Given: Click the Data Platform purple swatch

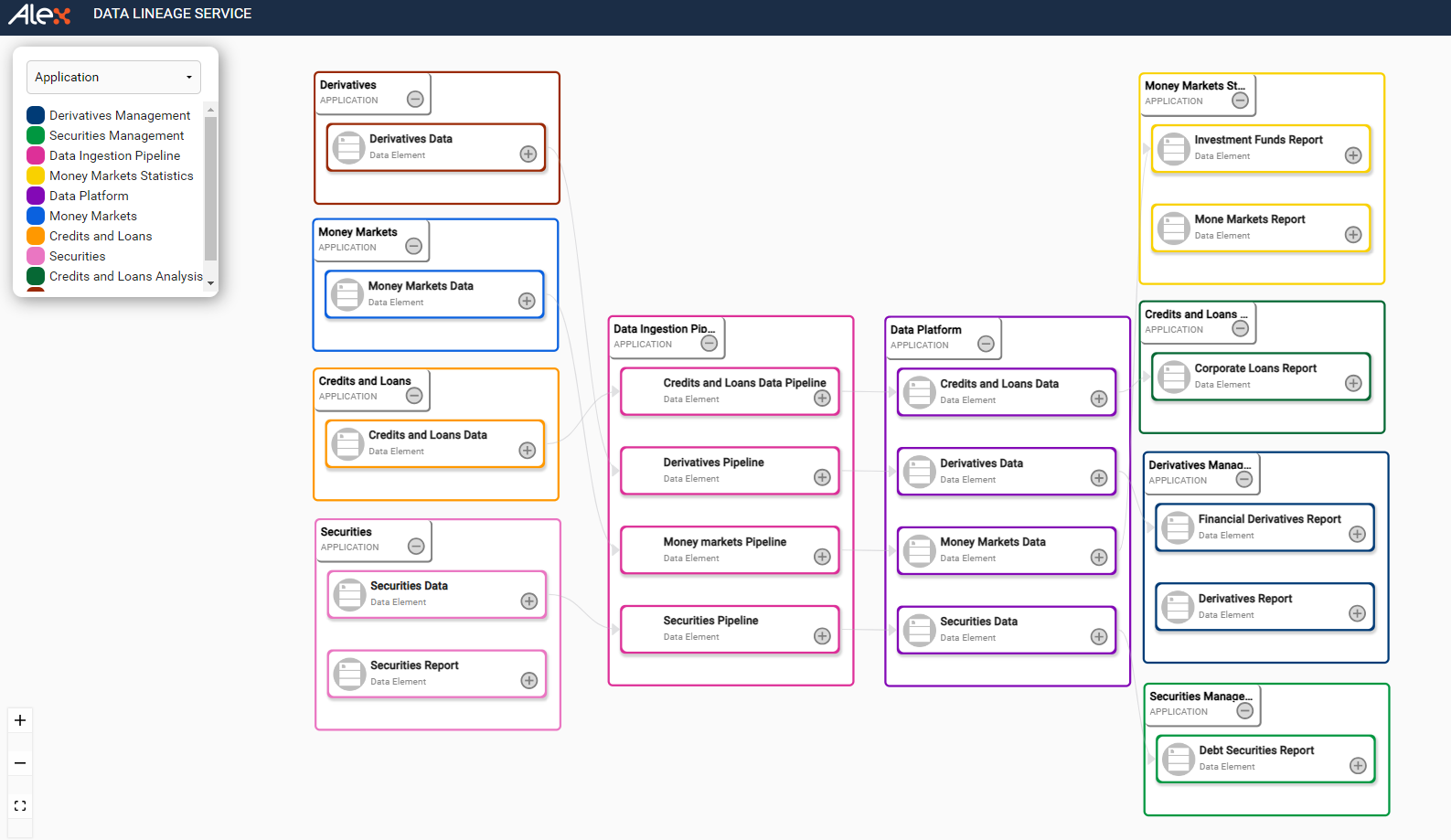Looking at the screenshot, I should tap(36, 196).
